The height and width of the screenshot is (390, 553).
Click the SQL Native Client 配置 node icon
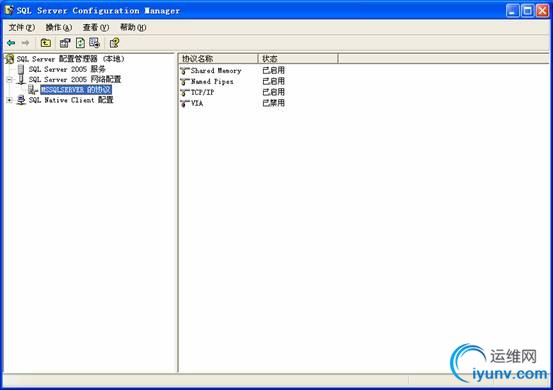pos(21,100)
